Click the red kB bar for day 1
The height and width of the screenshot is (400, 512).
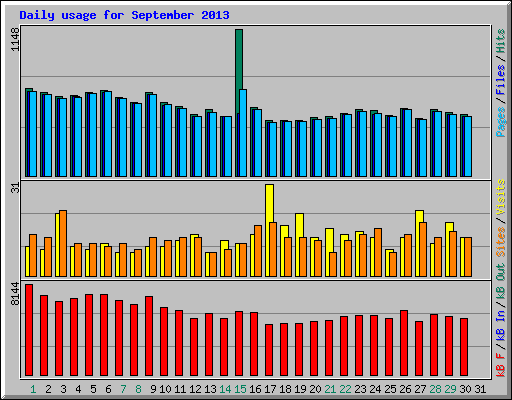29,330
